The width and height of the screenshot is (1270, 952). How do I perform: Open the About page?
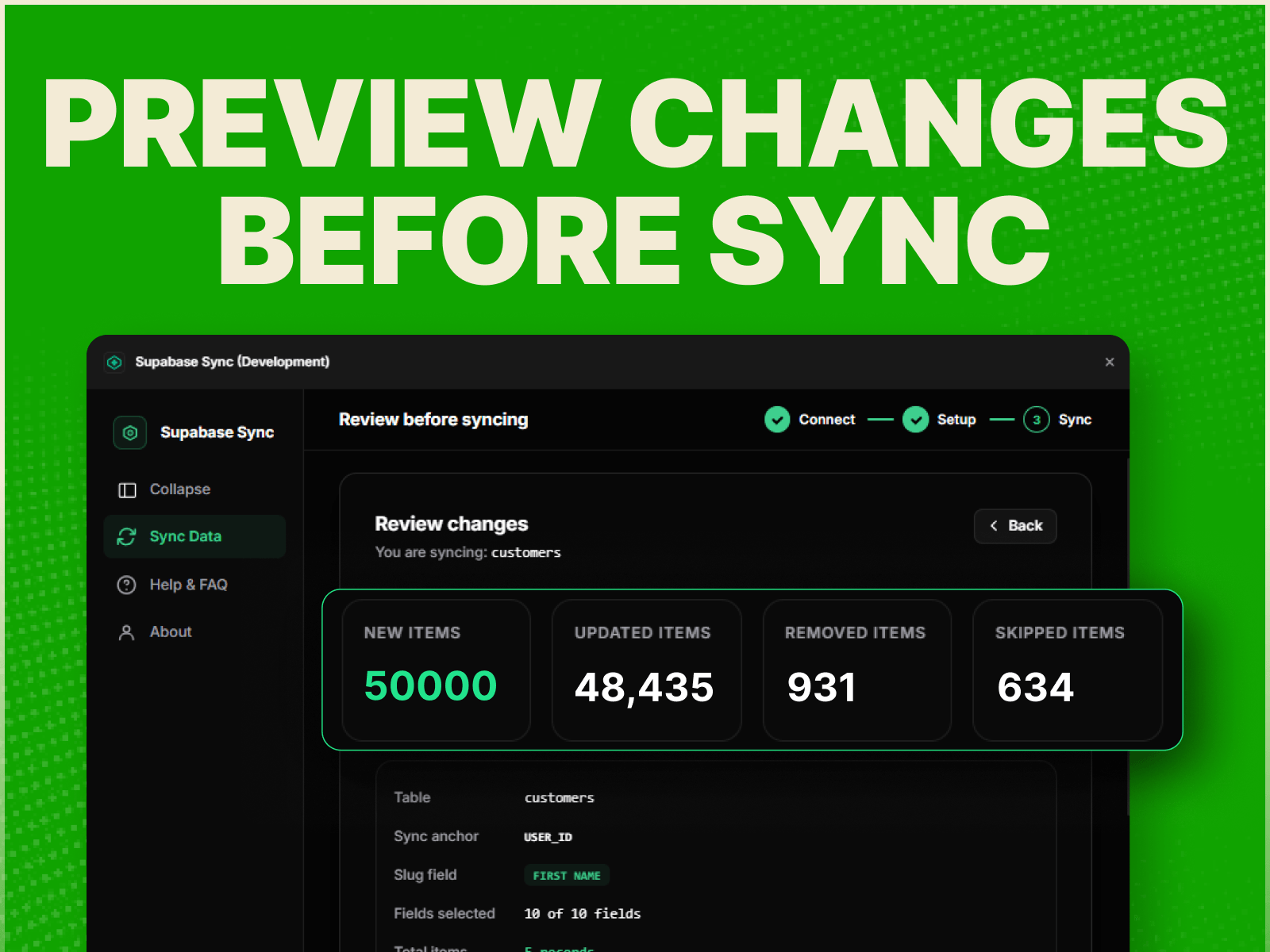[194, 632]
